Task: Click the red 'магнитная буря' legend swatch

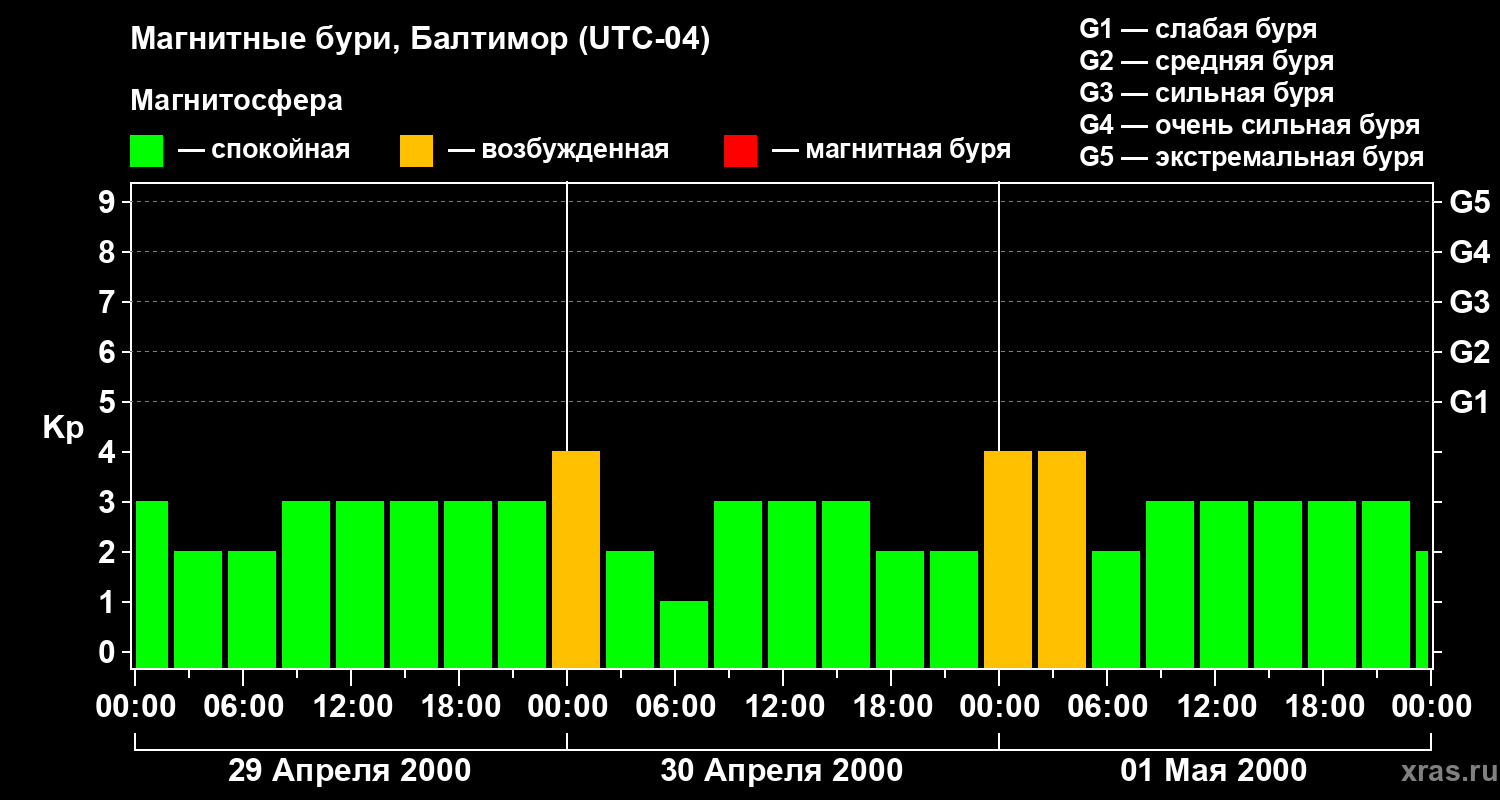Action: 740,151
